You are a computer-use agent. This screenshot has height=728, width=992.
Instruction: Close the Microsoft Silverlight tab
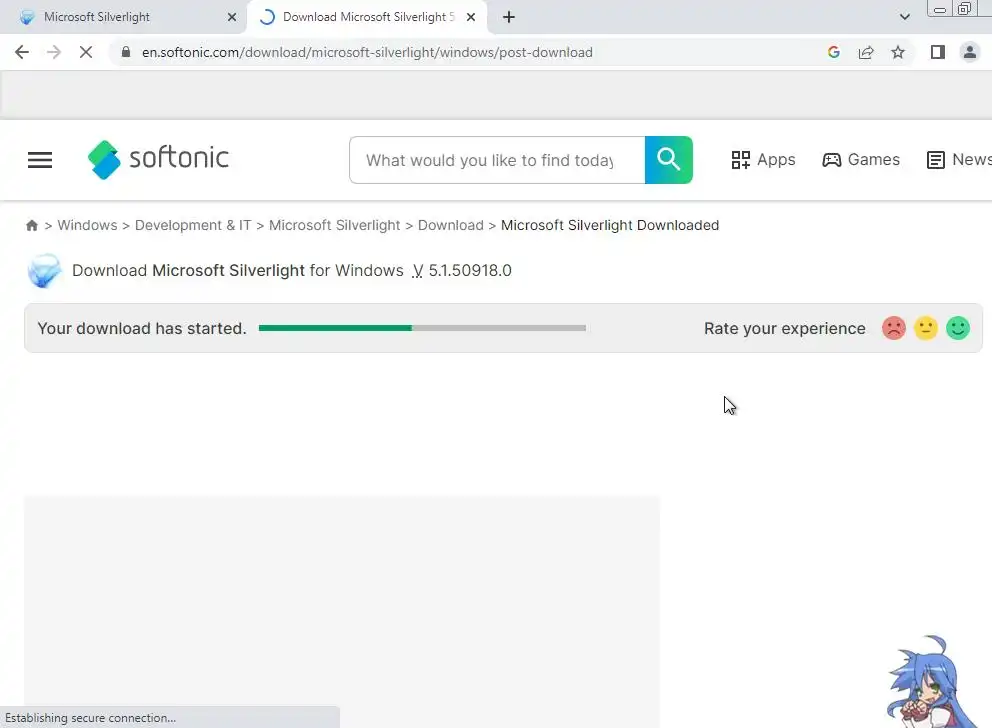pyautogui.click(x=232, y=17)
